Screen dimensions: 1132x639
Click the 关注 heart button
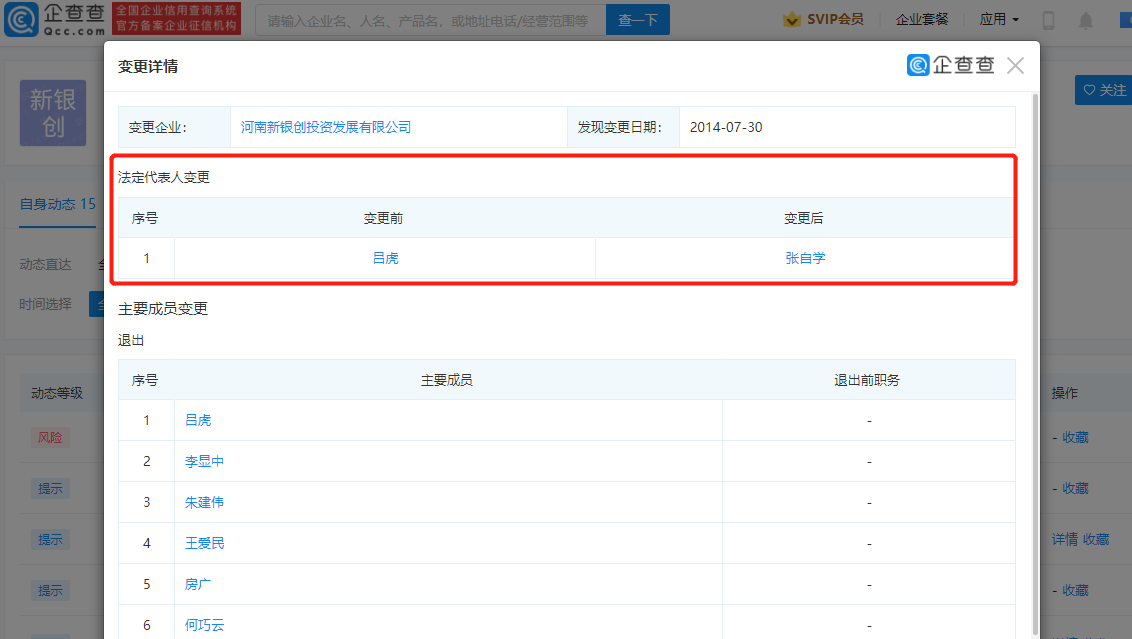click(1105, 90)
